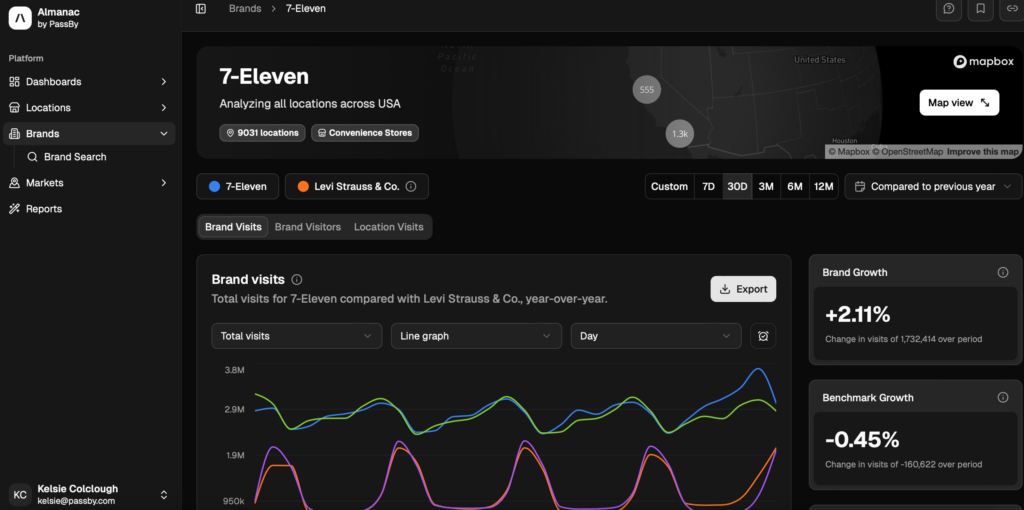Click the KC user avatar

click(x=20, y=494)
